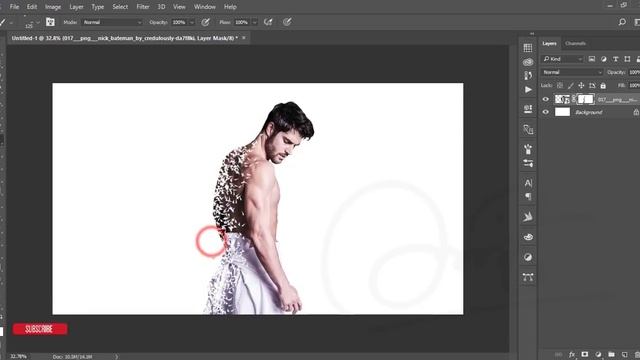Toggle airbrush build-up button
The width and height of the screenshot is (640, 360).
[268, 22]
